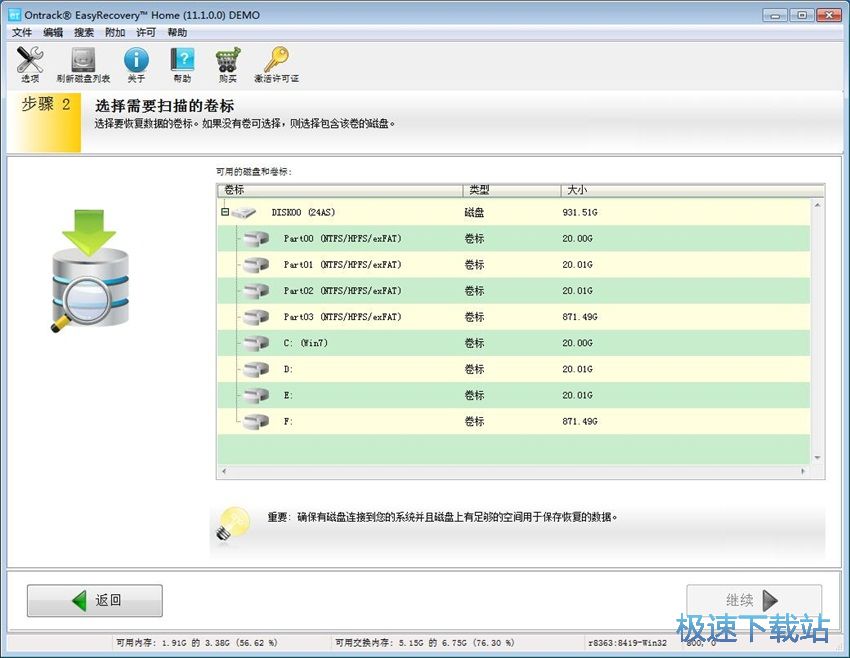Click the 871.49G size in Part03 row
The width and height of the screenshot is (850, 658).
pyautogui.click(x=579, y=317)
